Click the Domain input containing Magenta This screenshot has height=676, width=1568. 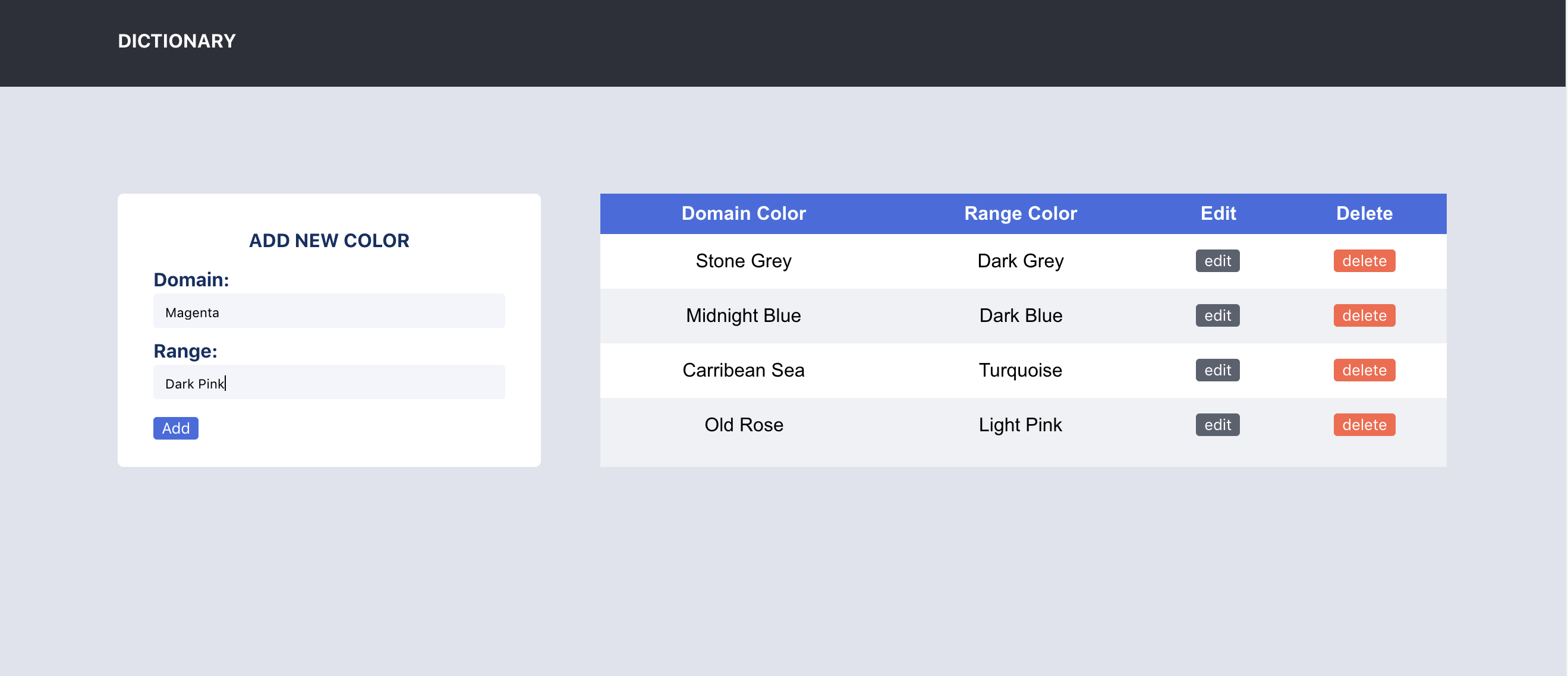[x=329, y=311]
